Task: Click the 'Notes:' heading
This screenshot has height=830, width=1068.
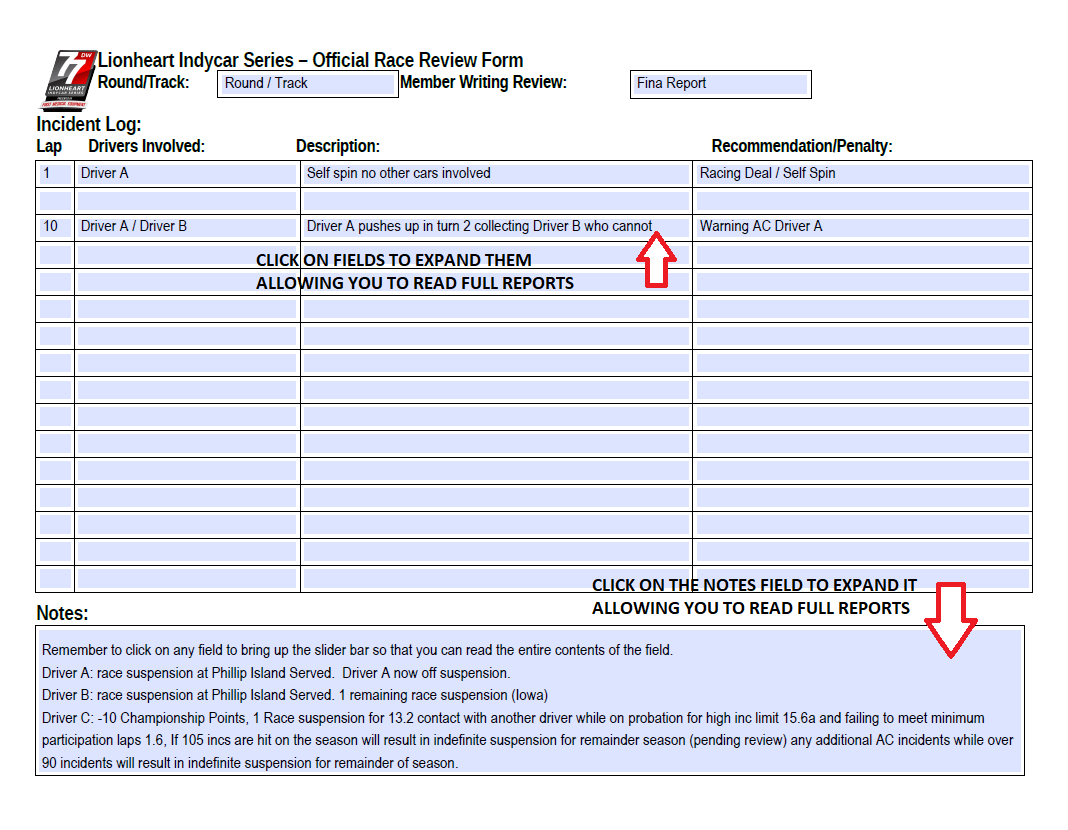Action: [62, 613]
